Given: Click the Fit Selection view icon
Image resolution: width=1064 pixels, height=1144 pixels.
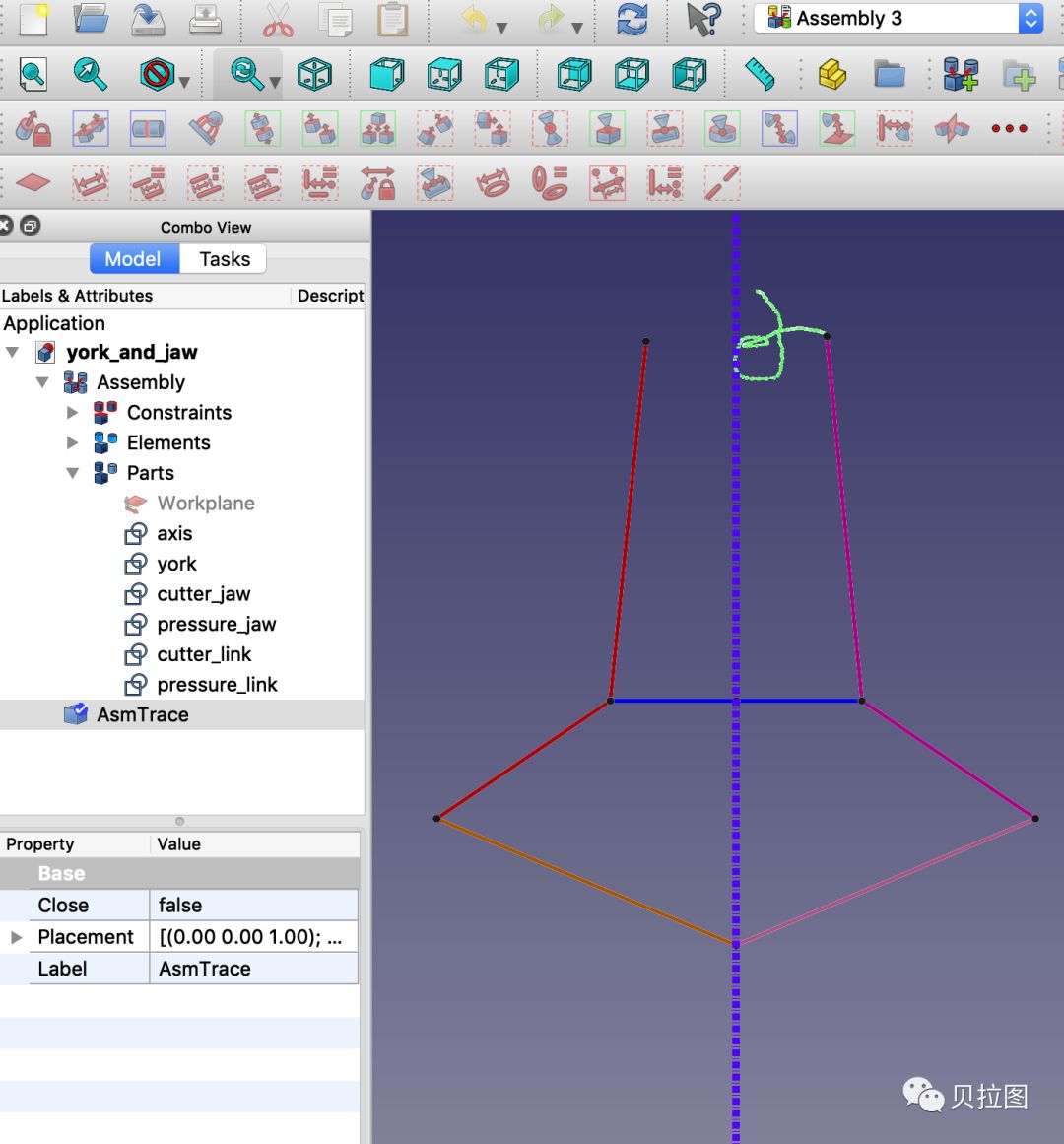Looking at the screenshot, I should click(91, 75).
